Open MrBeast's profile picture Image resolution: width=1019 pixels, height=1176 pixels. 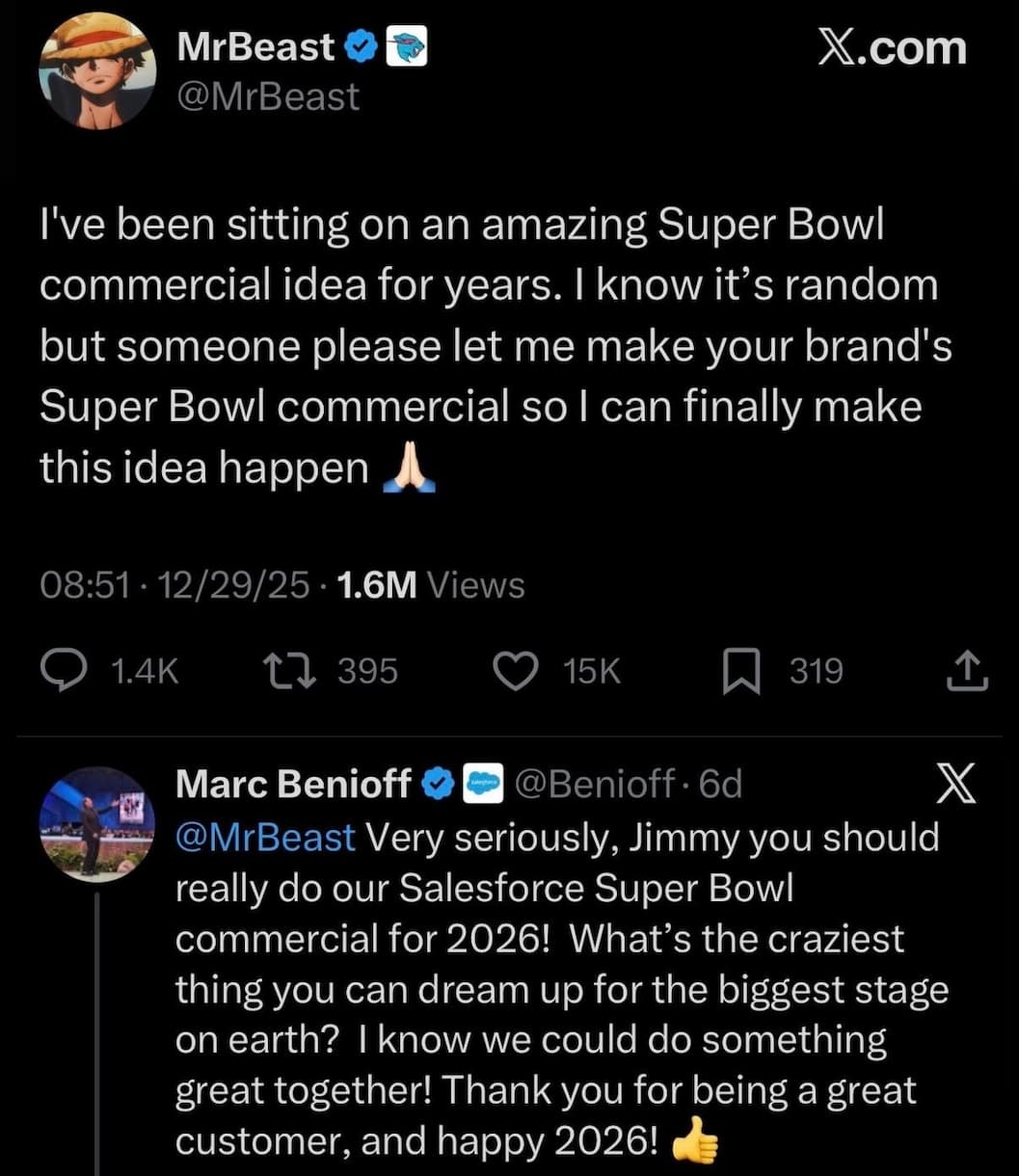tap(96, 71)
